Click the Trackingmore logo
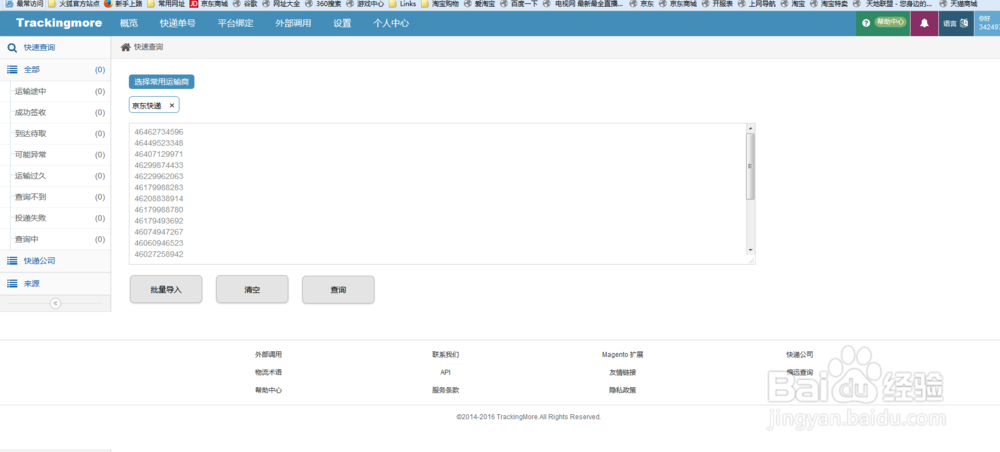1000x452 pixels. 59,24
